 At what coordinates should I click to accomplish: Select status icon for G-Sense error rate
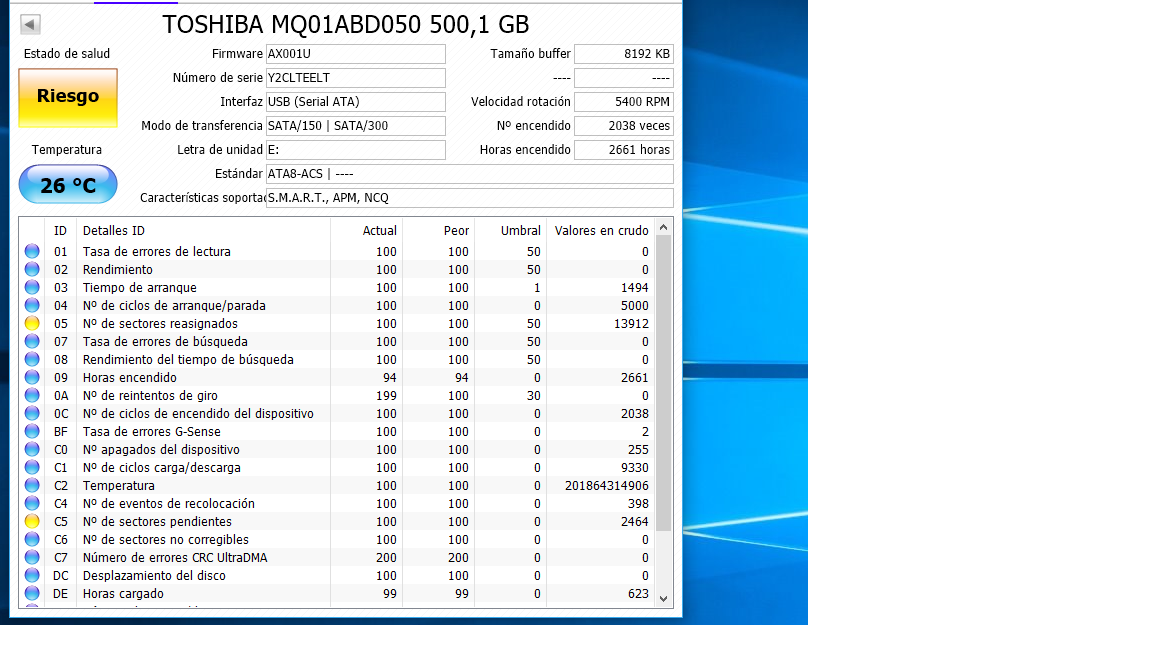[x=32, y=431]
